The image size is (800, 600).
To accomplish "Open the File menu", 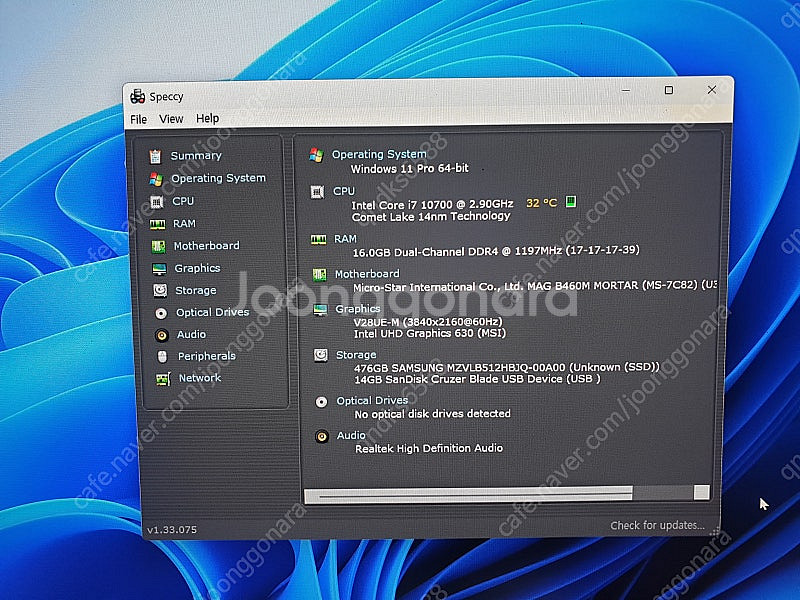I will (138, 119).
